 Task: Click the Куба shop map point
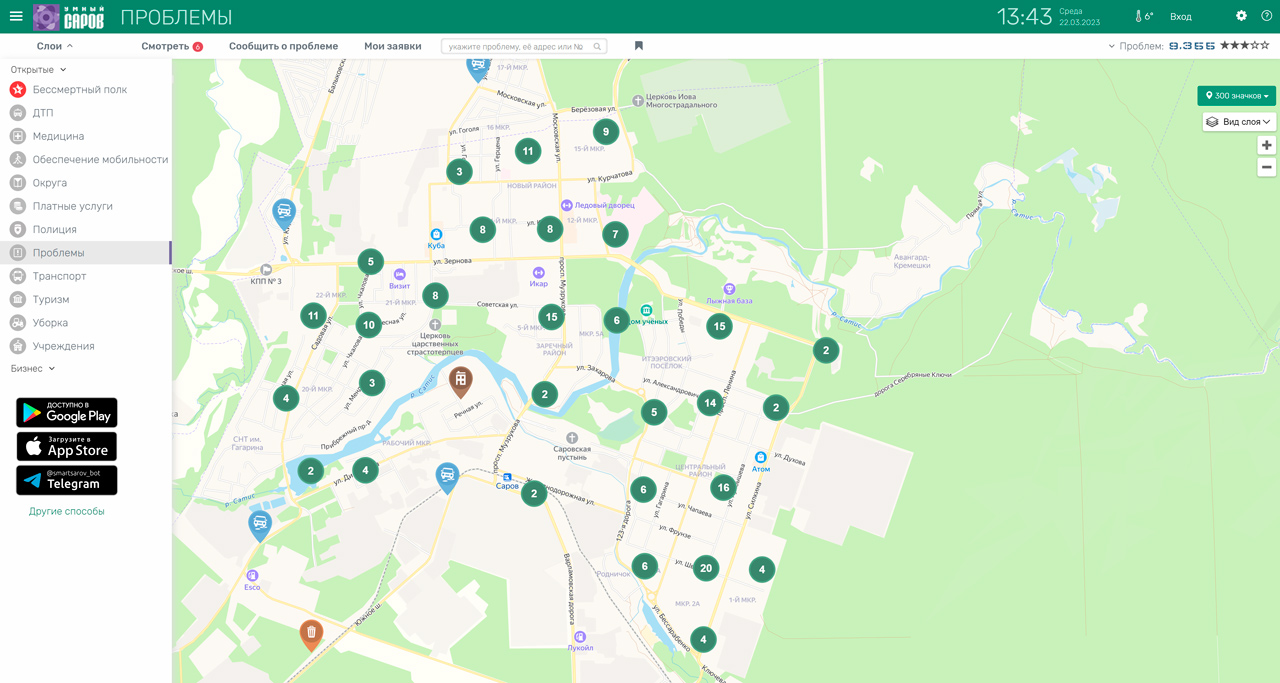pyautogui.click(x=436, y=234)
